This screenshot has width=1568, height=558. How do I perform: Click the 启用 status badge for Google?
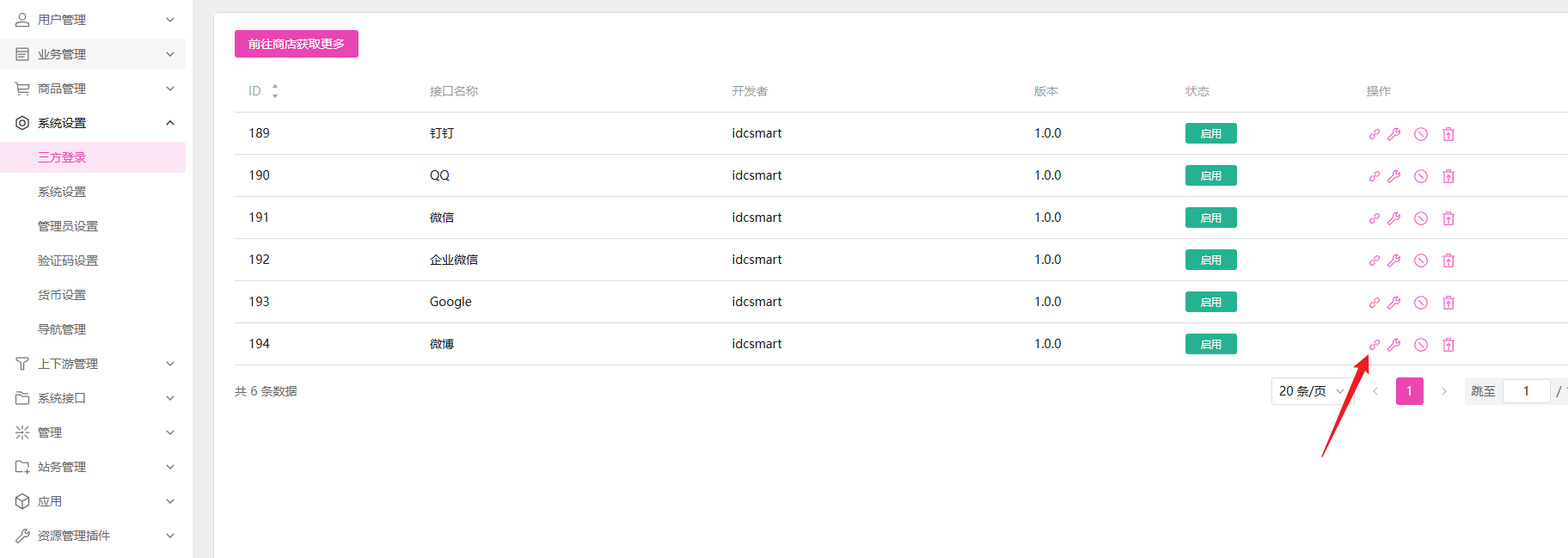coord(1210,303)
